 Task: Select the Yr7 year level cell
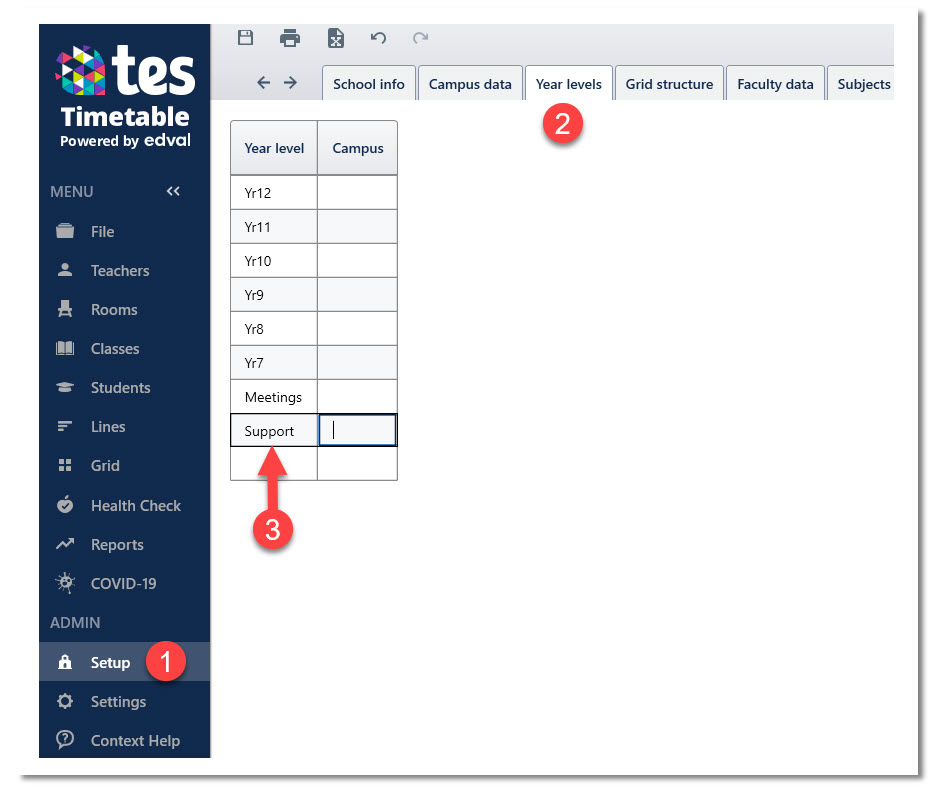(274, 363)
